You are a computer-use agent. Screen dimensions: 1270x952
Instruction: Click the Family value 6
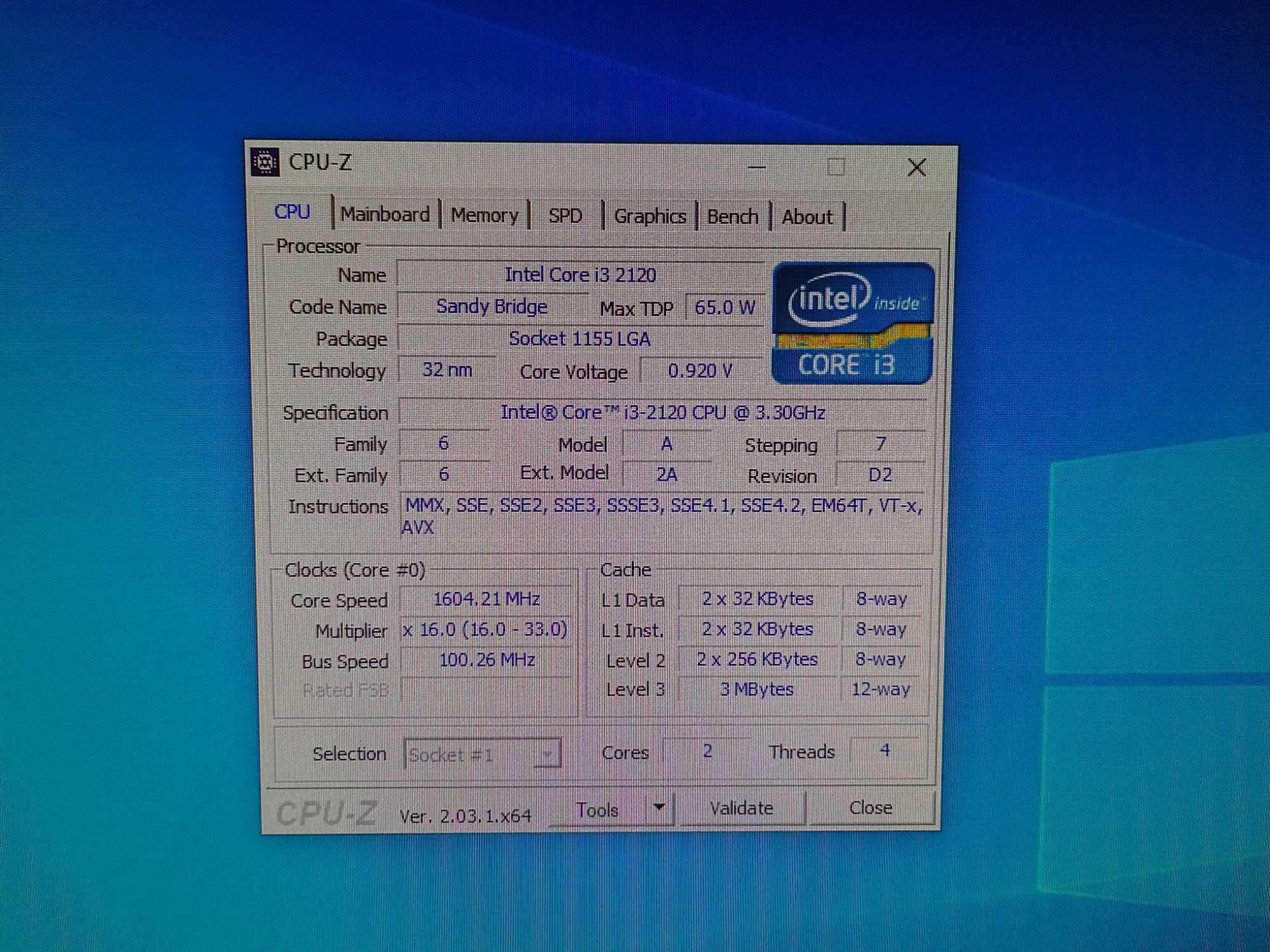pyautogui.click(x=444, y=443)
